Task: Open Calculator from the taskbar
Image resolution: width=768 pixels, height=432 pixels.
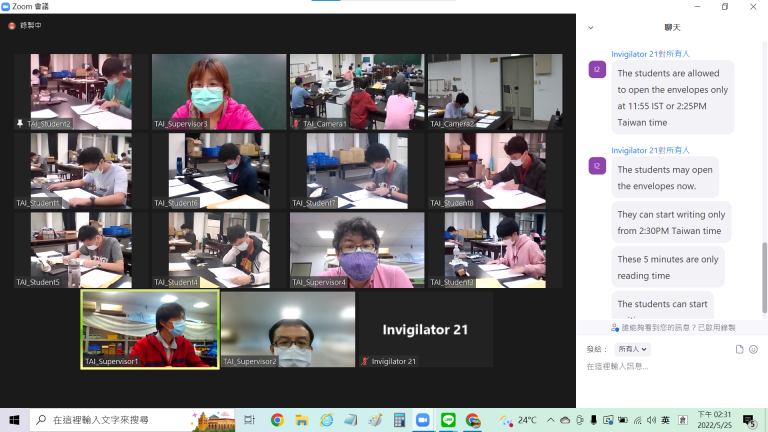Action: point(399,420)
